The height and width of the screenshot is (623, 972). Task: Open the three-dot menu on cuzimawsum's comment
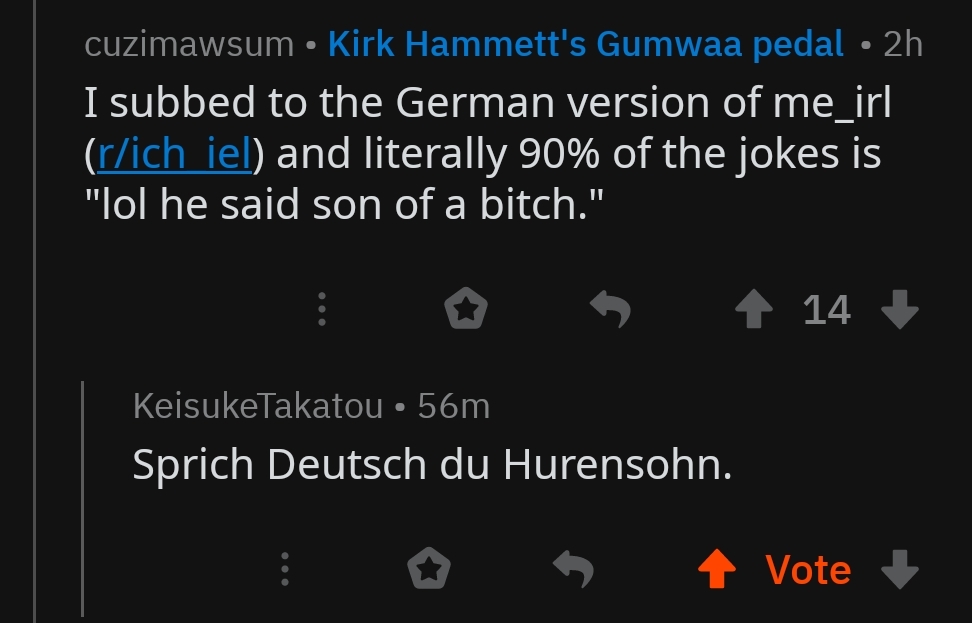[321, 310]
